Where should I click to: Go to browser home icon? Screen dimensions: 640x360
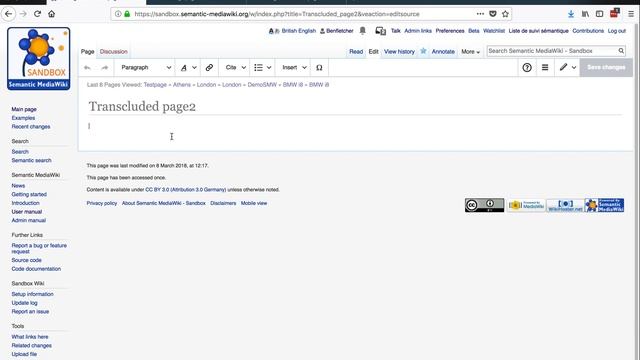51,14
